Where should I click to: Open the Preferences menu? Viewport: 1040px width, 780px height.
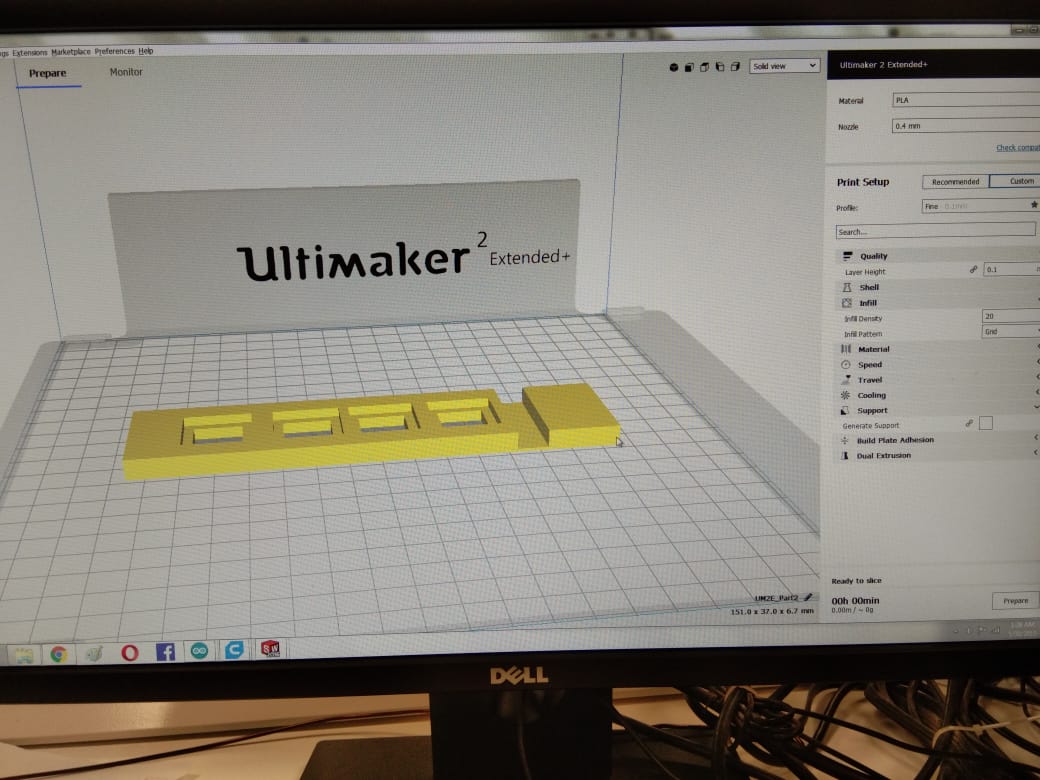click(x=115, y=51)
